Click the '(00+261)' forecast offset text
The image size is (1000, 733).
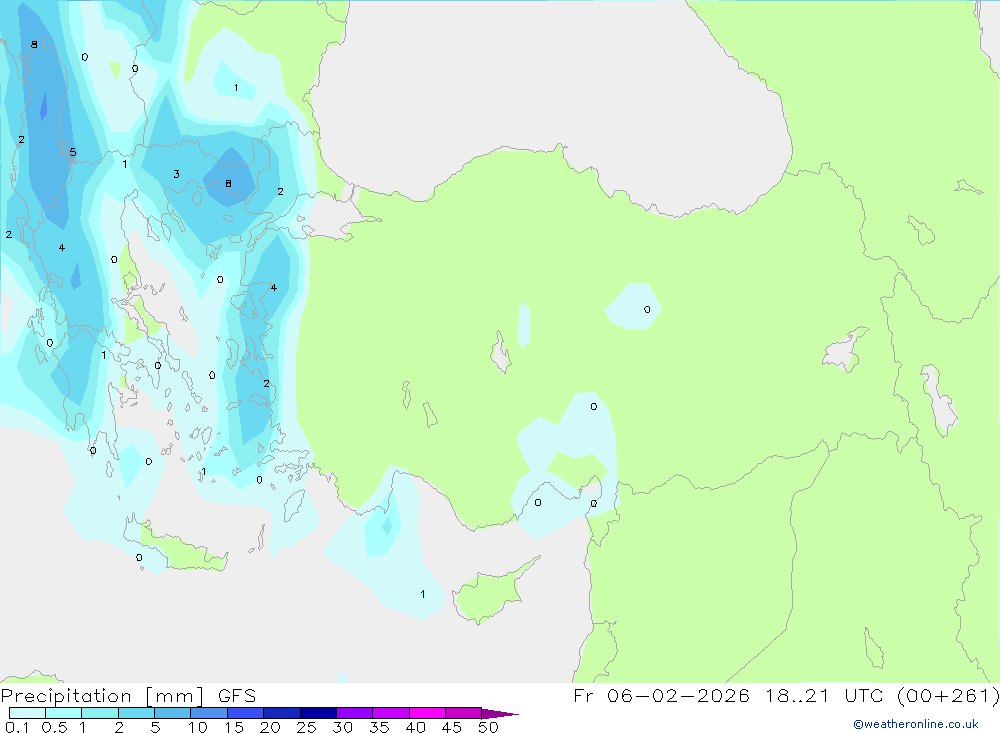pyautogui.click(x=948, y=695)
